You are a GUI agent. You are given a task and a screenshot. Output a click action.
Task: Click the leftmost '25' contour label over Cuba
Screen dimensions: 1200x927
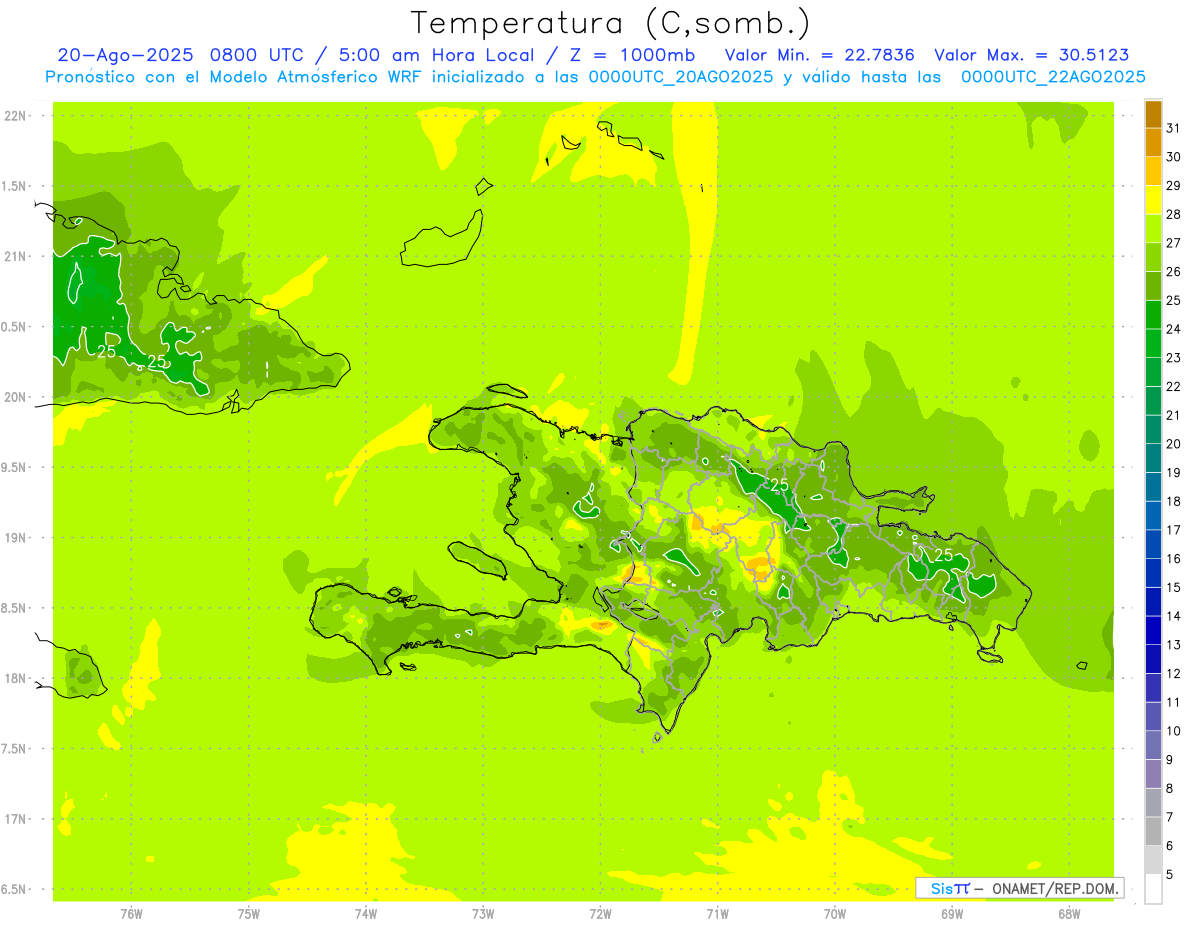point(106,352)
